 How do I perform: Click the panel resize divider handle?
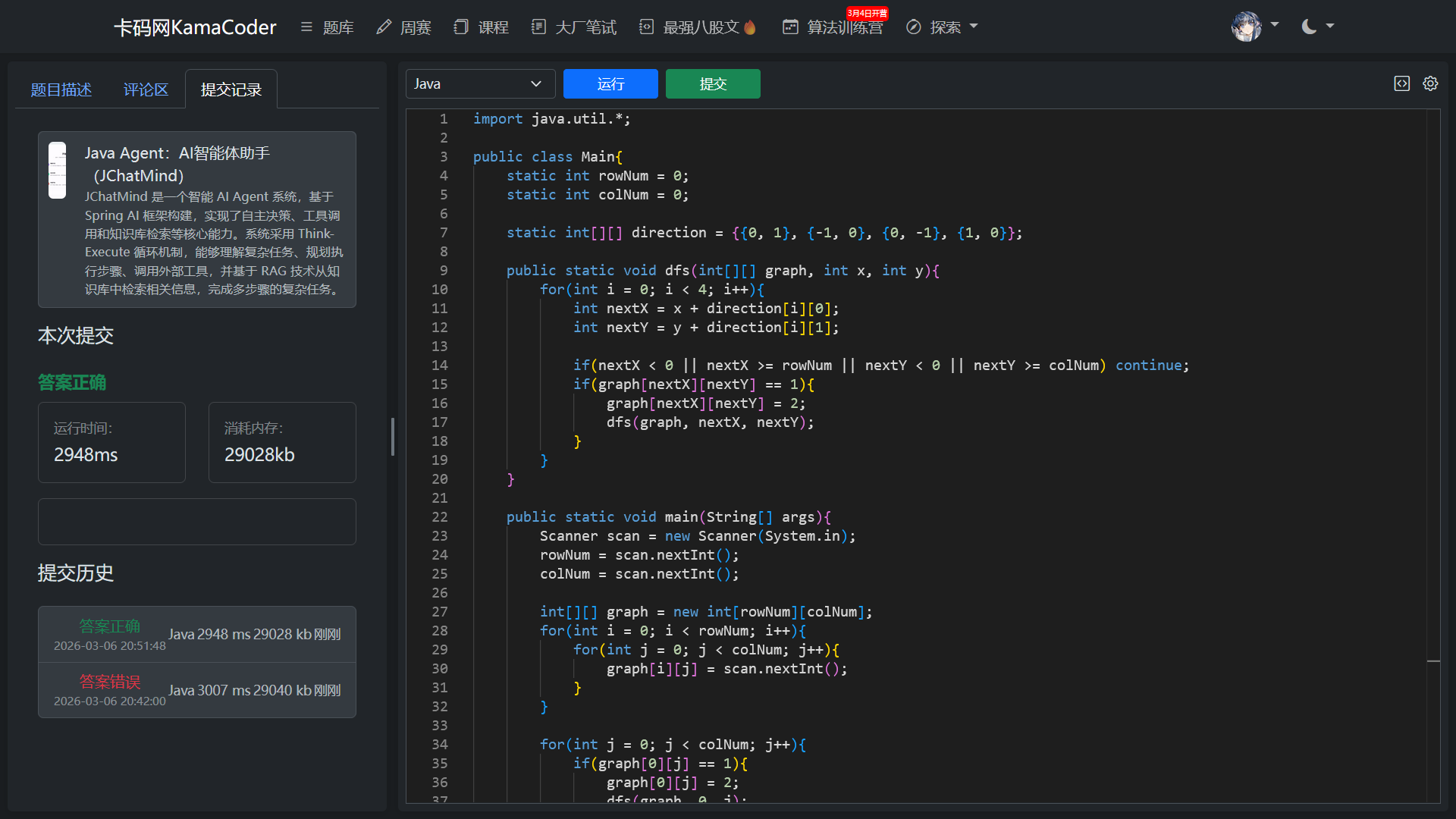pyautogui.click(x=392, y=437)
